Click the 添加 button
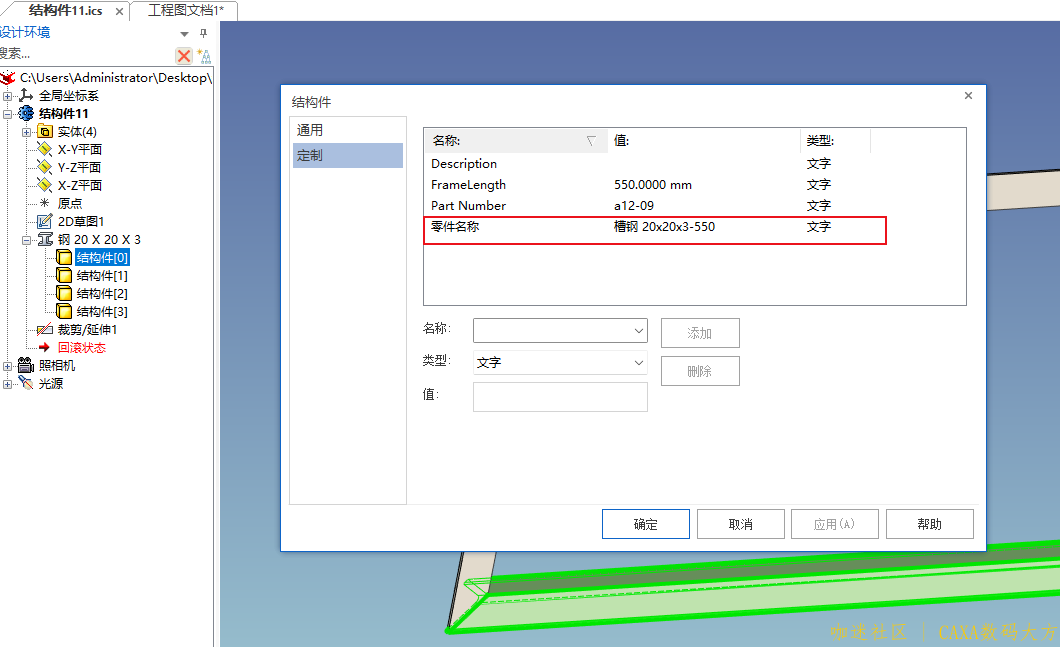Screen dimensions: 1060x647 [700, 333]
